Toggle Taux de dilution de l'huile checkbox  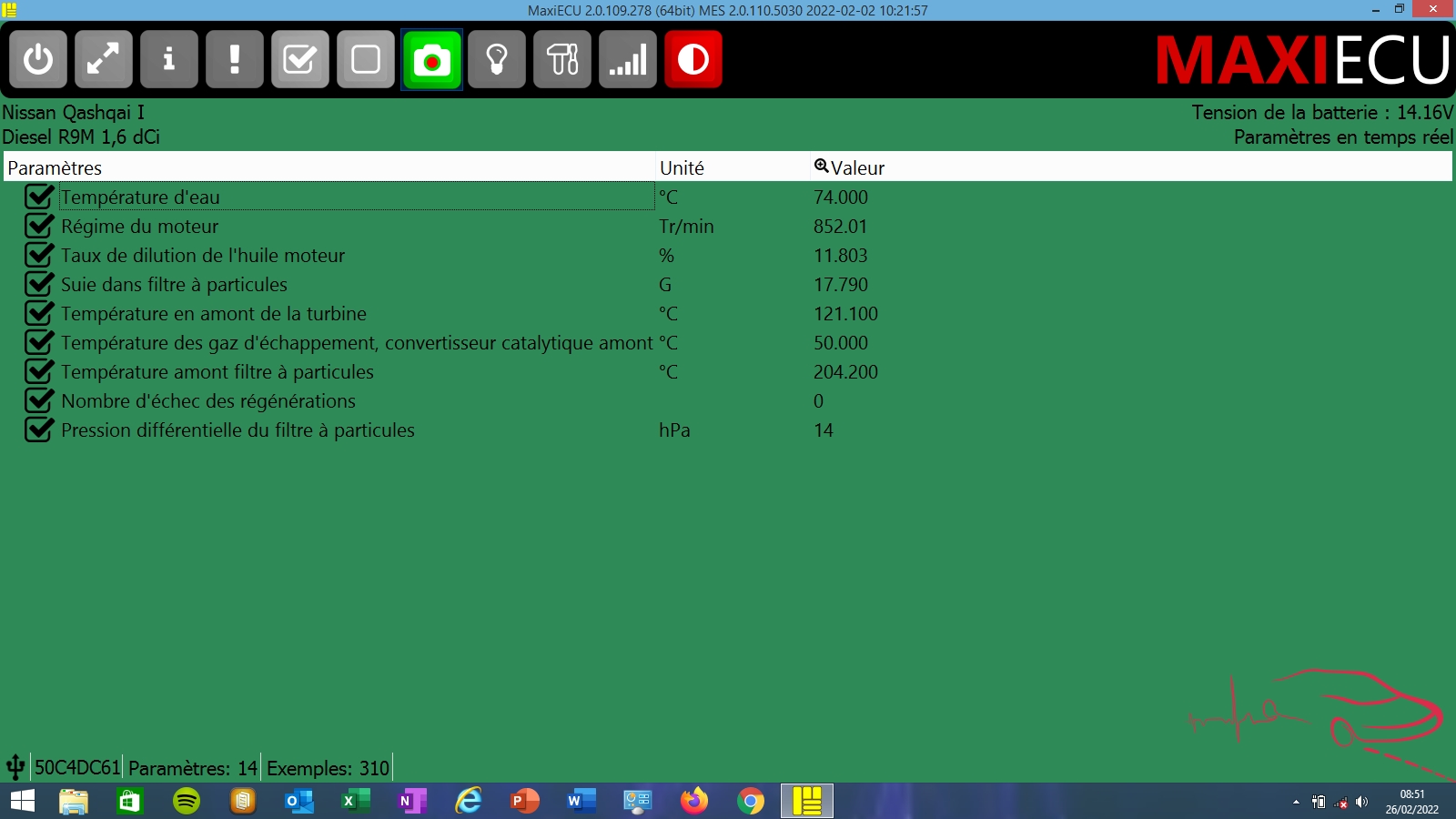[39, 255]
